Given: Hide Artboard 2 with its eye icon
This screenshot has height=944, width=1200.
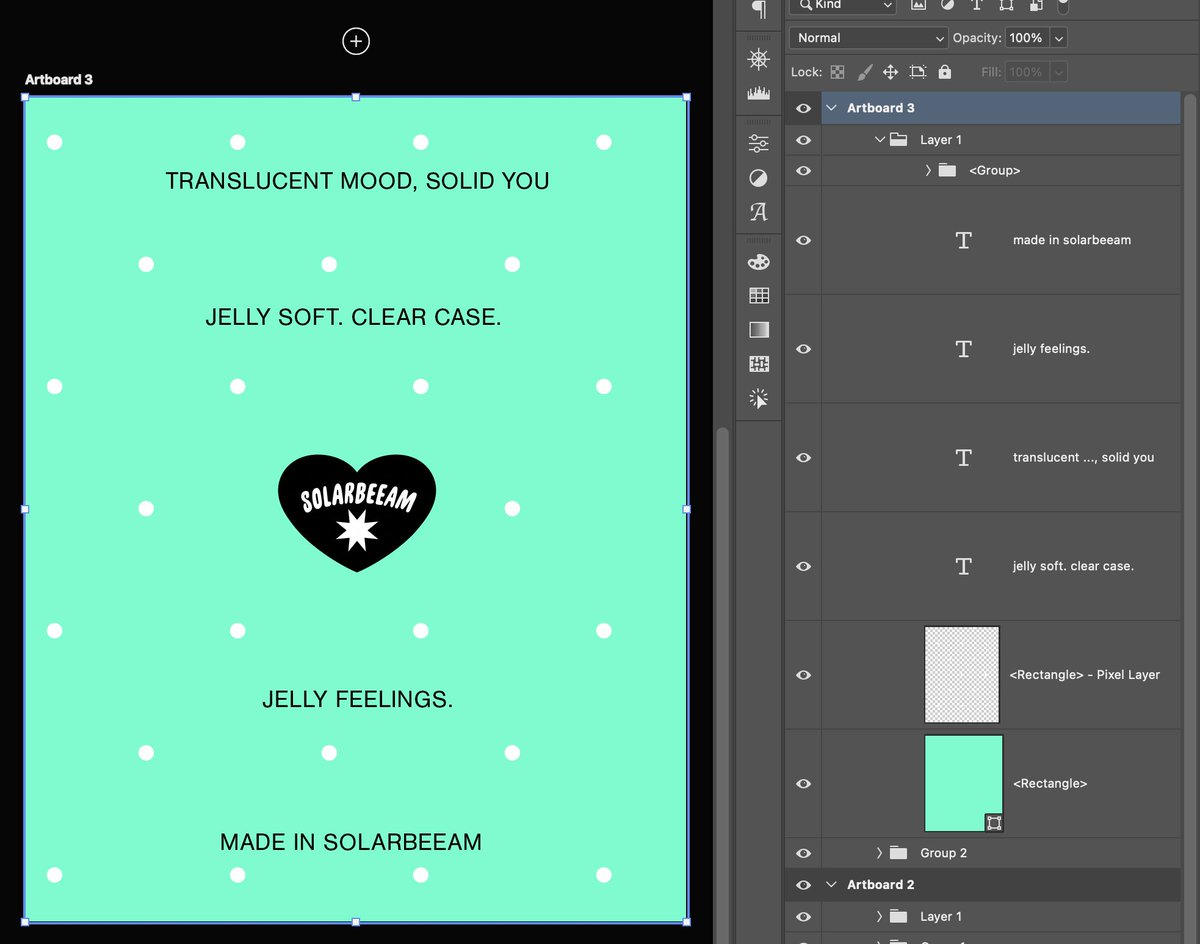Looking at the screenshot, I should point(803,885).
